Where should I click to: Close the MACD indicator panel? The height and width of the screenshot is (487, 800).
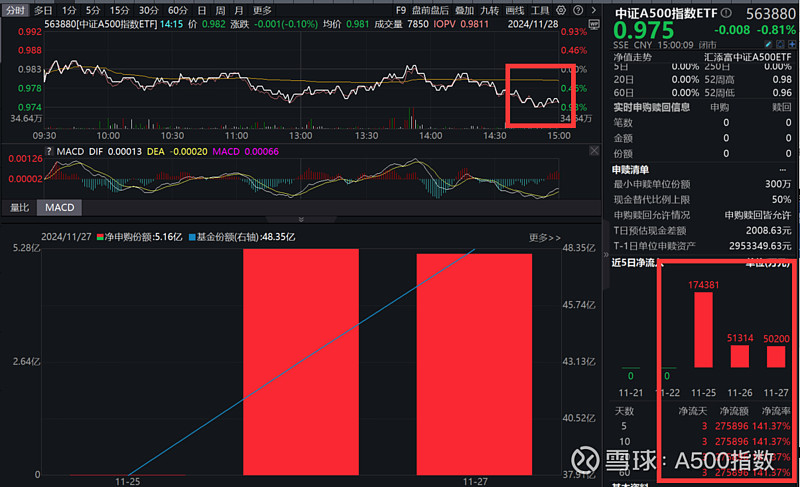tap(594, 150)
